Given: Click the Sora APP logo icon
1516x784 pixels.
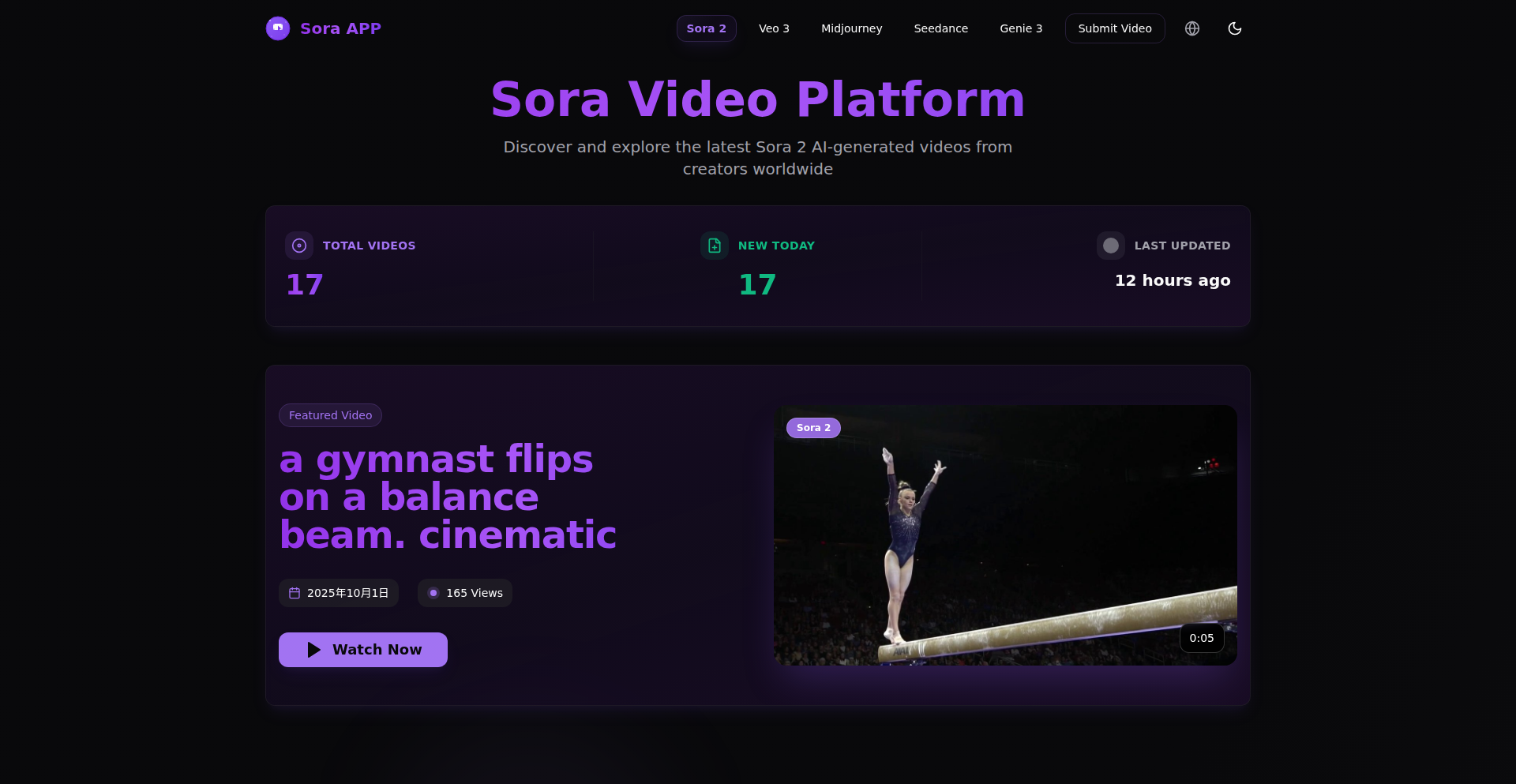Looking at the screenshot, I should pos(278,28).
